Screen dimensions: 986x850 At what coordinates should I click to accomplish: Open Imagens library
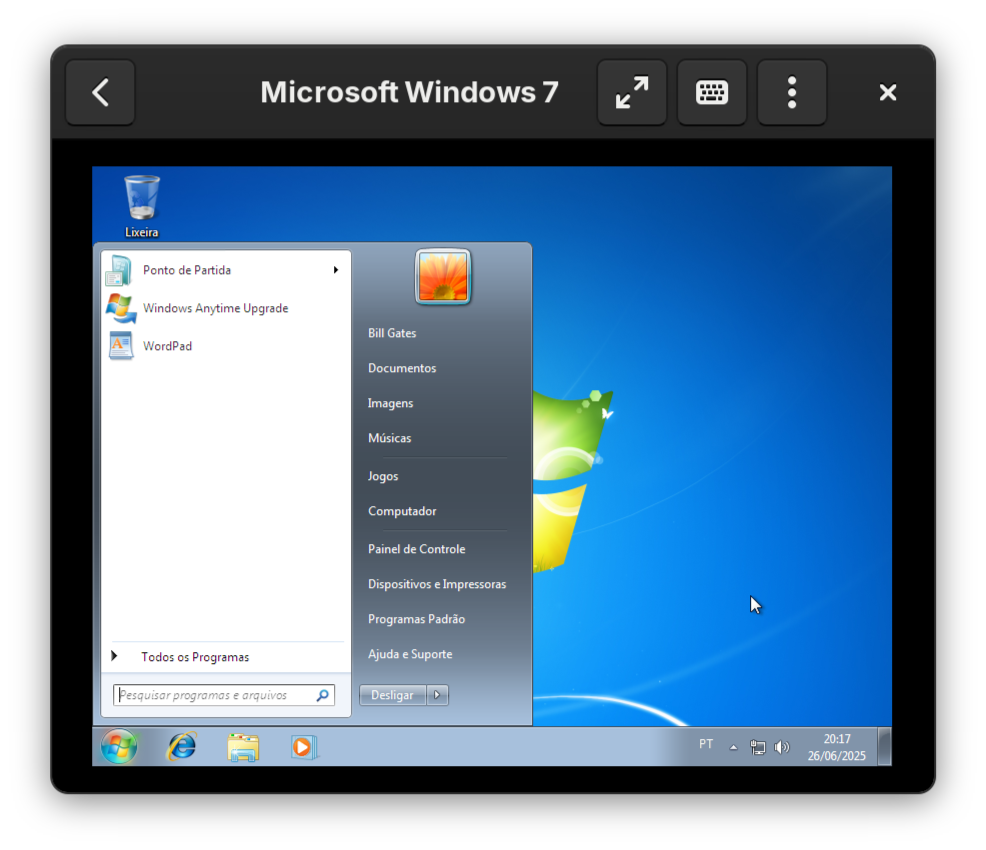(x=390, y=404)
